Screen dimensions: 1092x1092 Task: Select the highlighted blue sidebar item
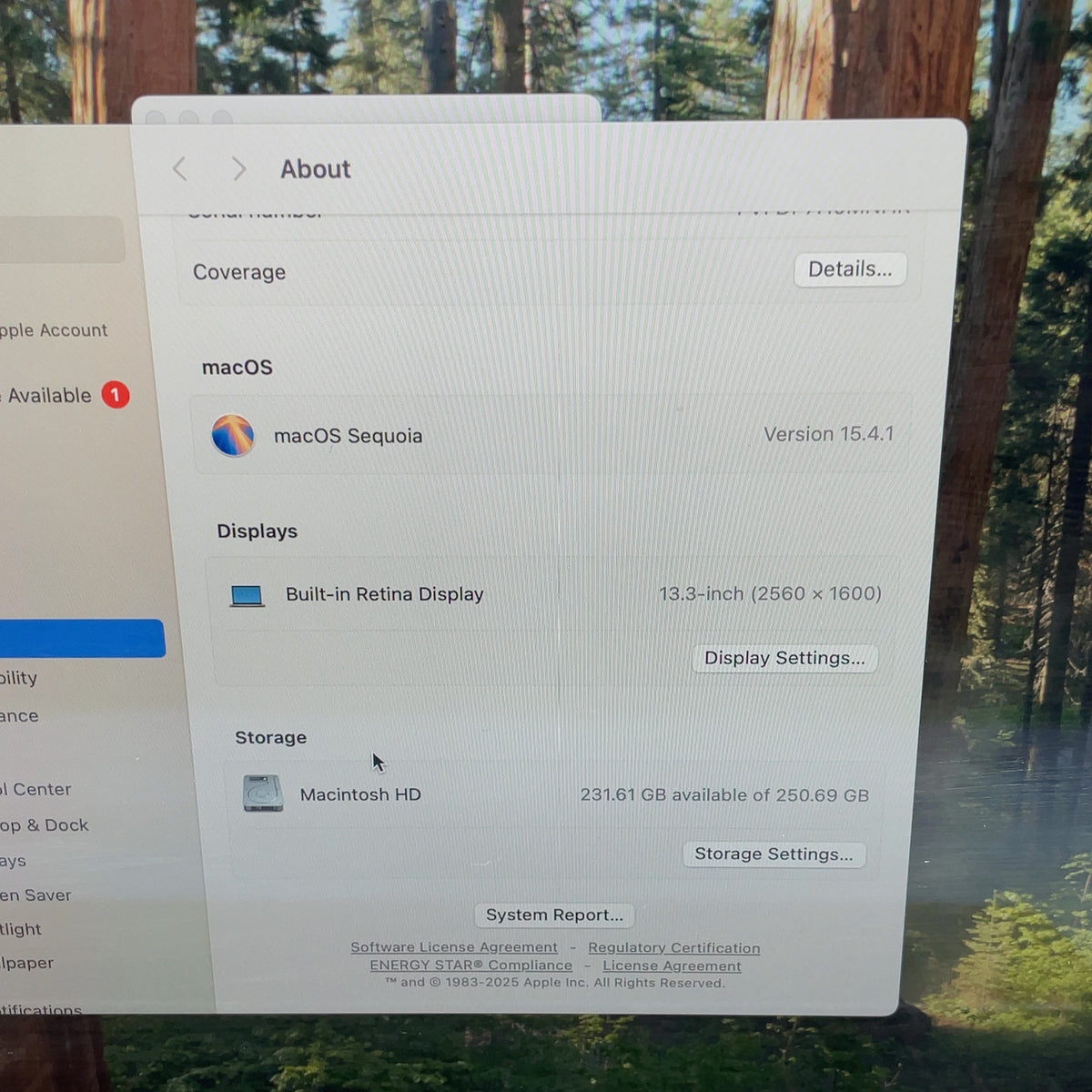pos(82,638)
